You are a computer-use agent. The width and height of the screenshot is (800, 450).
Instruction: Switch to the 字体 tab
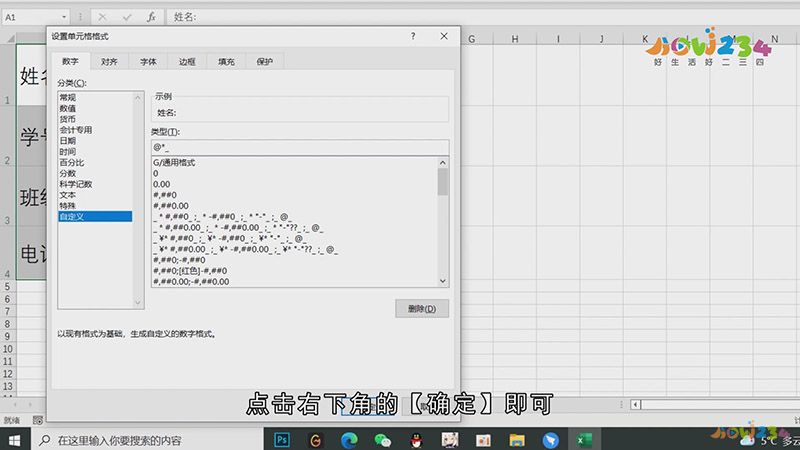(148, 62)
